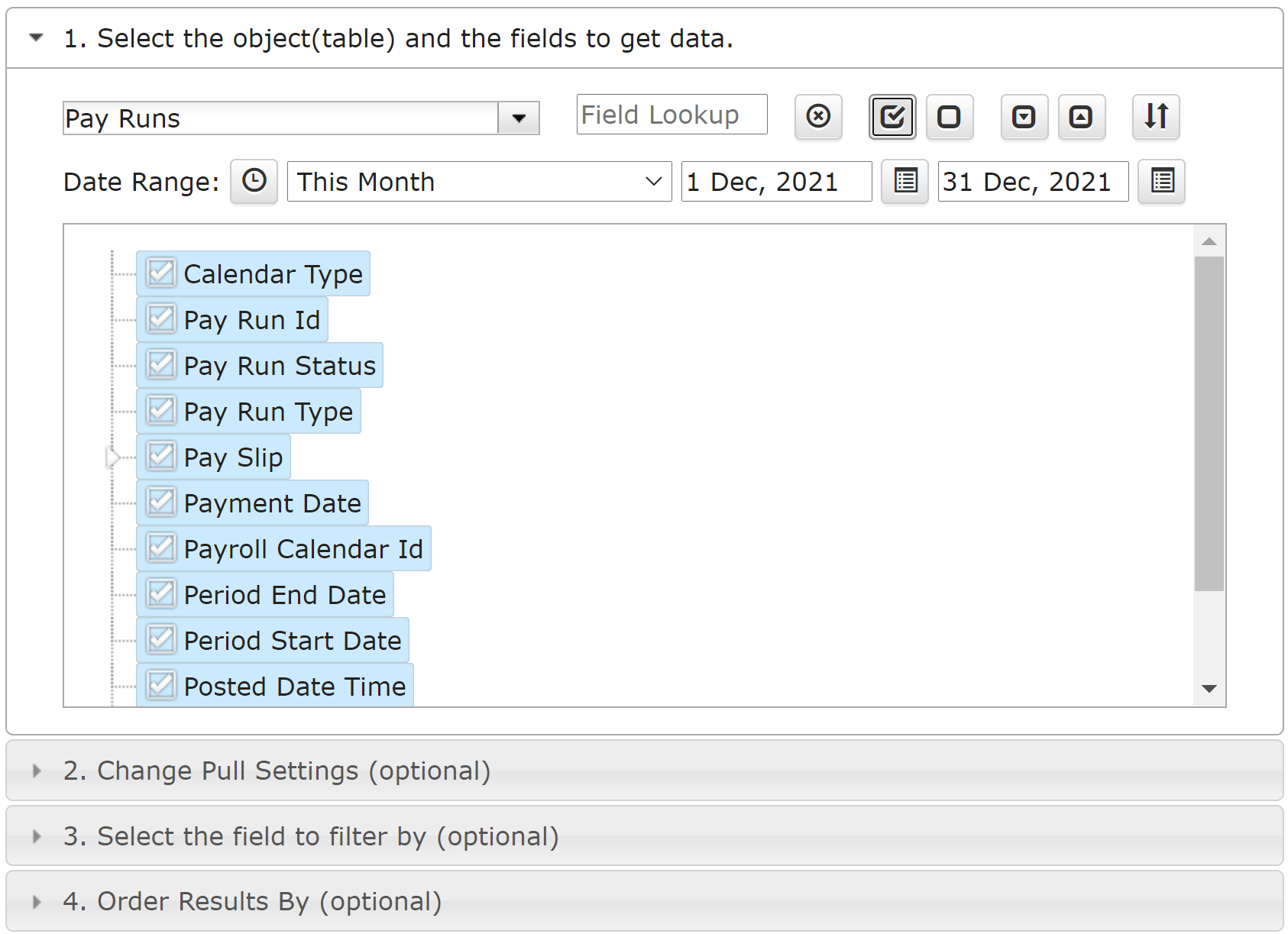Uncheck the Payment Date checkbox
This screenshot has height=934, width=1288.
[x=161, y=502]
